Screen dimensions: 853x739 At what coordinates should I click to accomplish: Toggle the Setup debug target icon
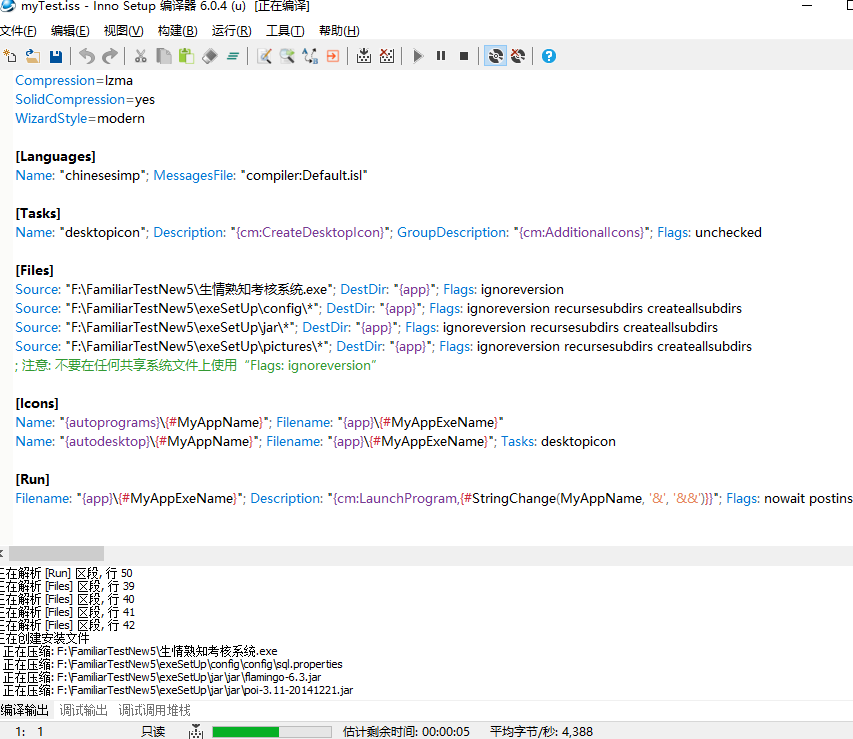click(495, 56)
